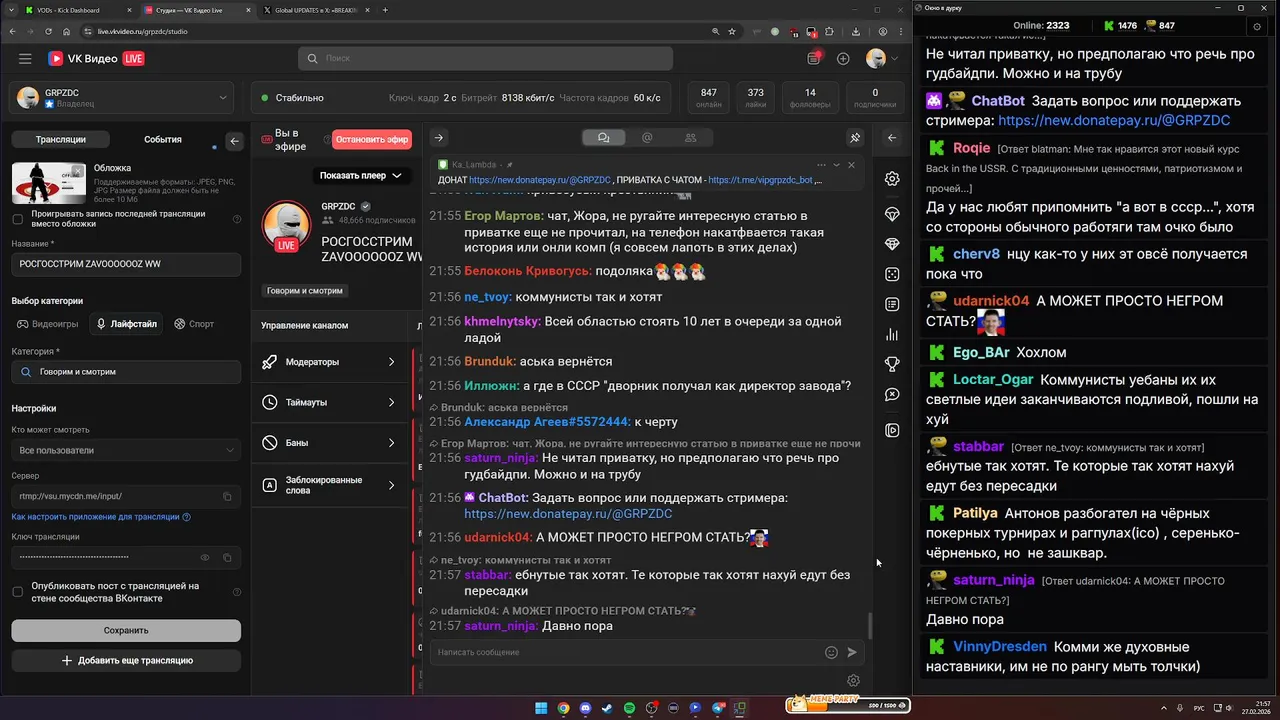Open the three dots menu on the pinned message
This screenshot has height=720, width=1280.
(x=821, y=165)
